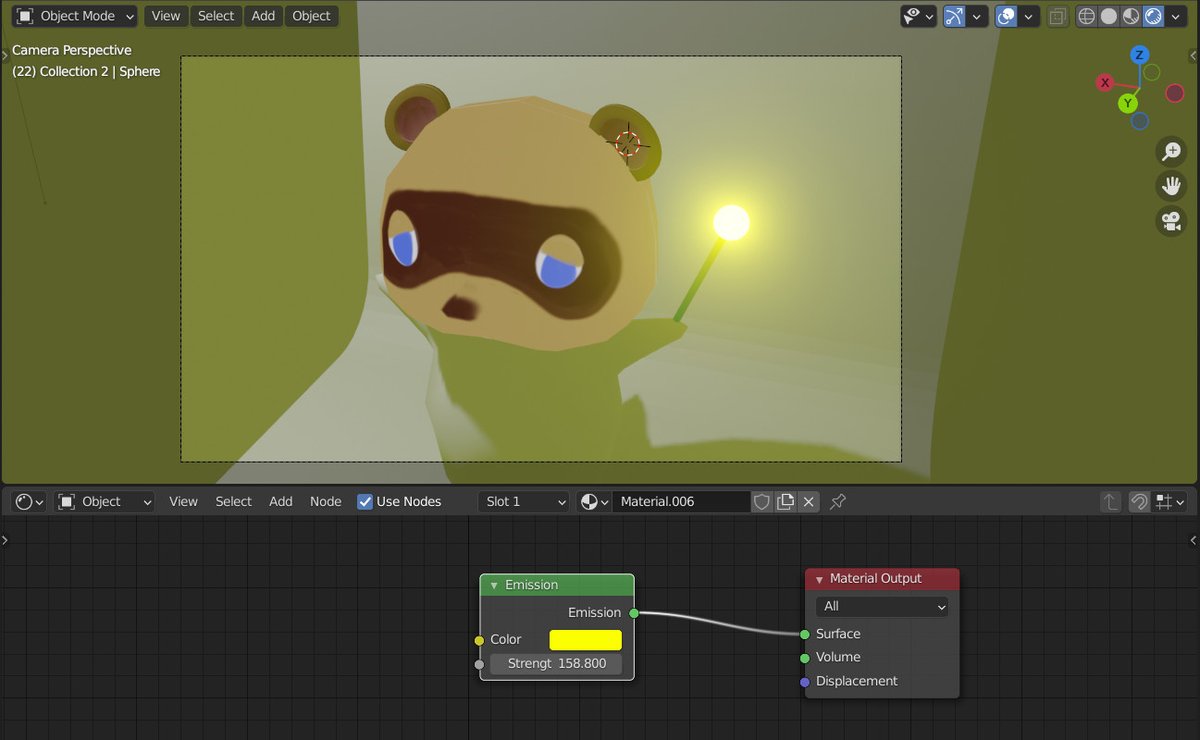Toggle the Use Nodes checkbox

[365, 501]
